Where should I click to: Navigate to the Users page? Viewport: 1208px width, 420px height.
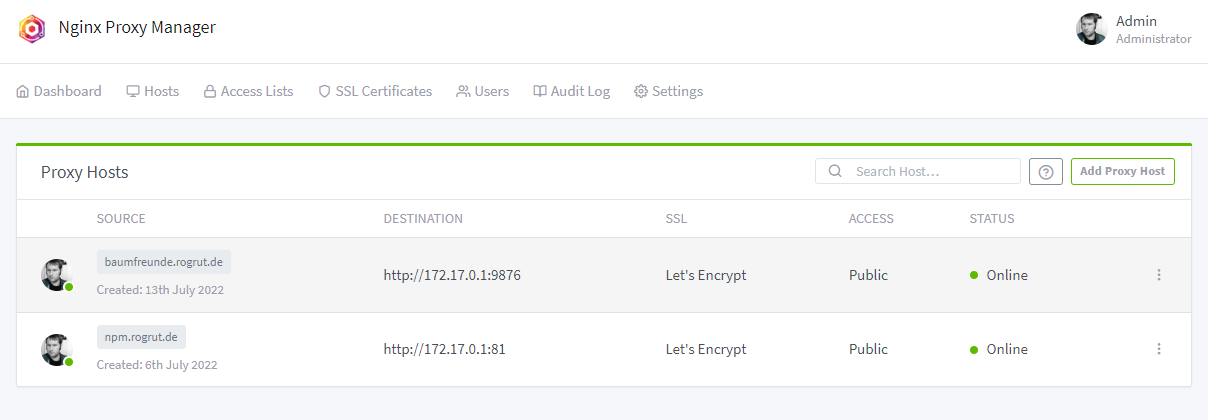pyautogui.click(x=482, y=91)
